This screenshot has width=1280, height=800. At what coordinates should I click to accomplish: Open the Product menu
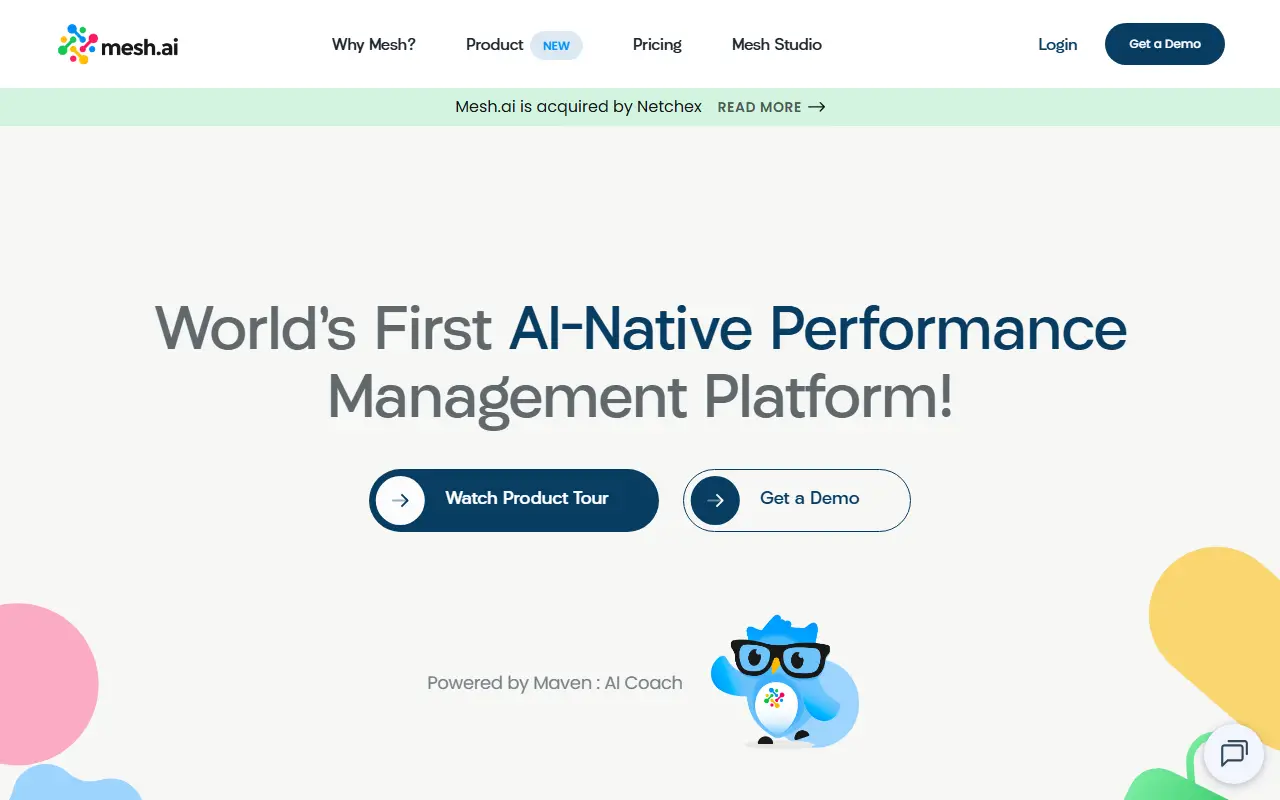tap(495, 45)
